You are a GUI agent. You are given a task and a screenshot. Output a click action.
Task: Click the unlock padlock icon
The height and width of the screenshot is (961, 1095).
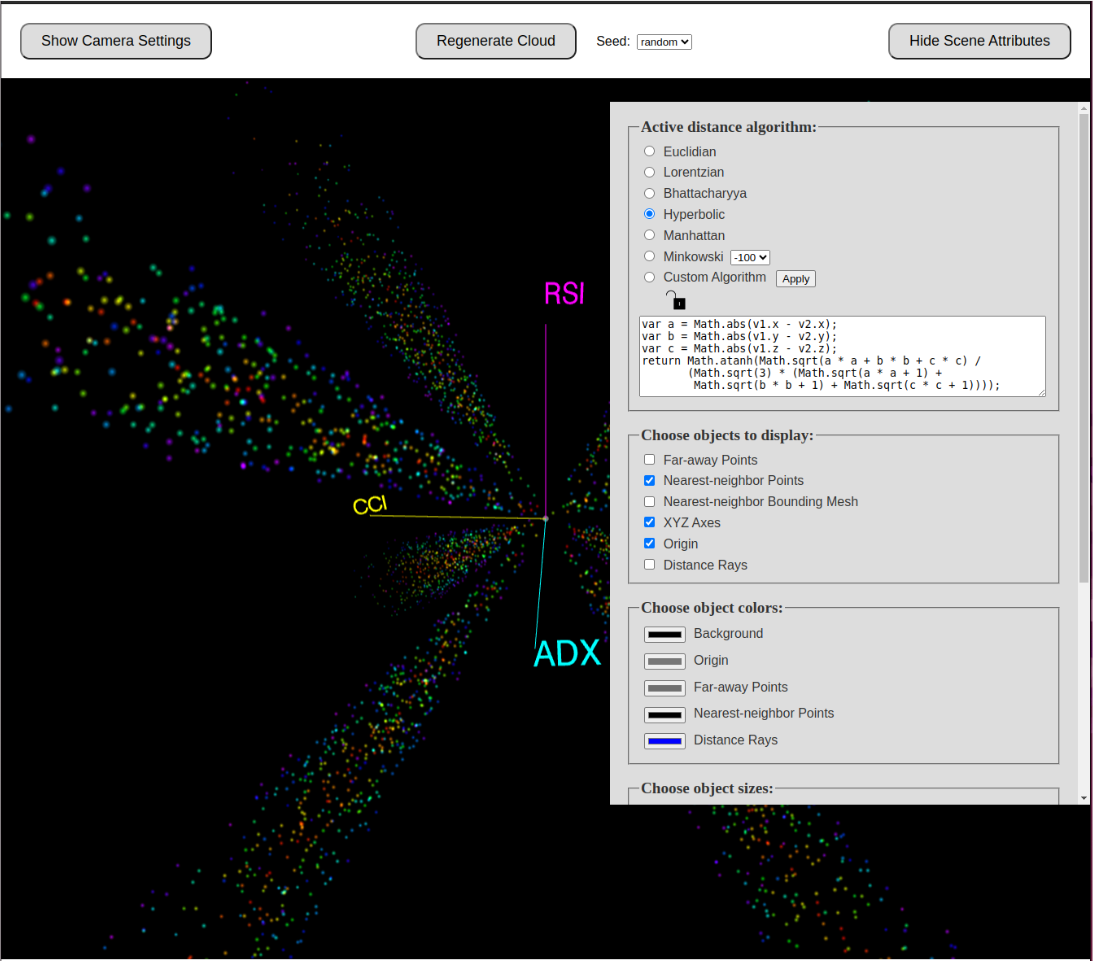pyautogui.click(x=676, y=299)
